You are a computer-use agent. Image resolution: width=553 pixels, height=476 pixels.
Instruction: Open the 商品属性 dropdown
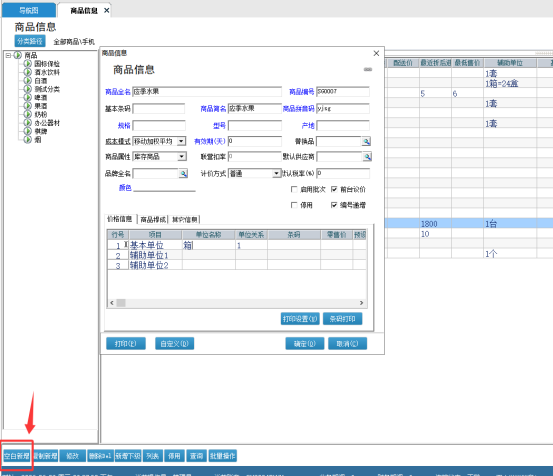182,157
